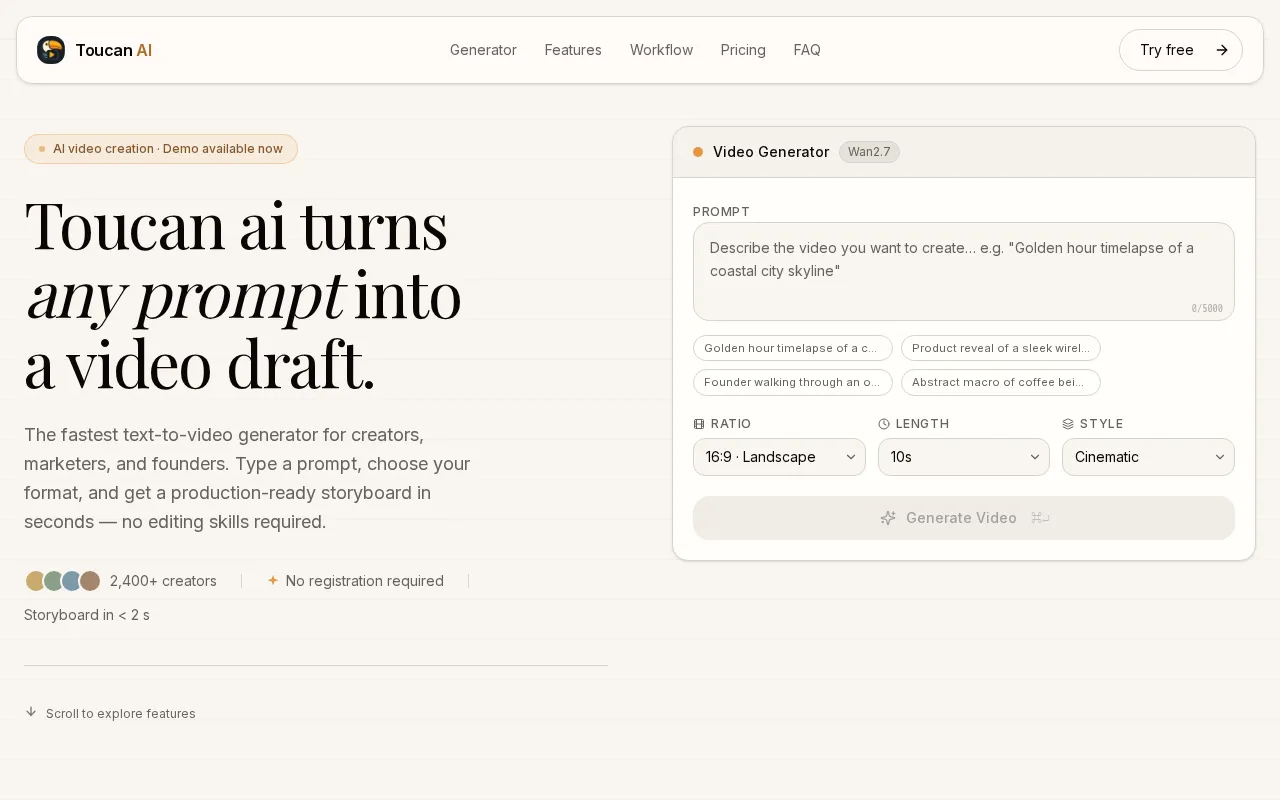The image size is (1280, 800).
Task: Click the Toucan bird logo icon
Action: pos(51,50)
